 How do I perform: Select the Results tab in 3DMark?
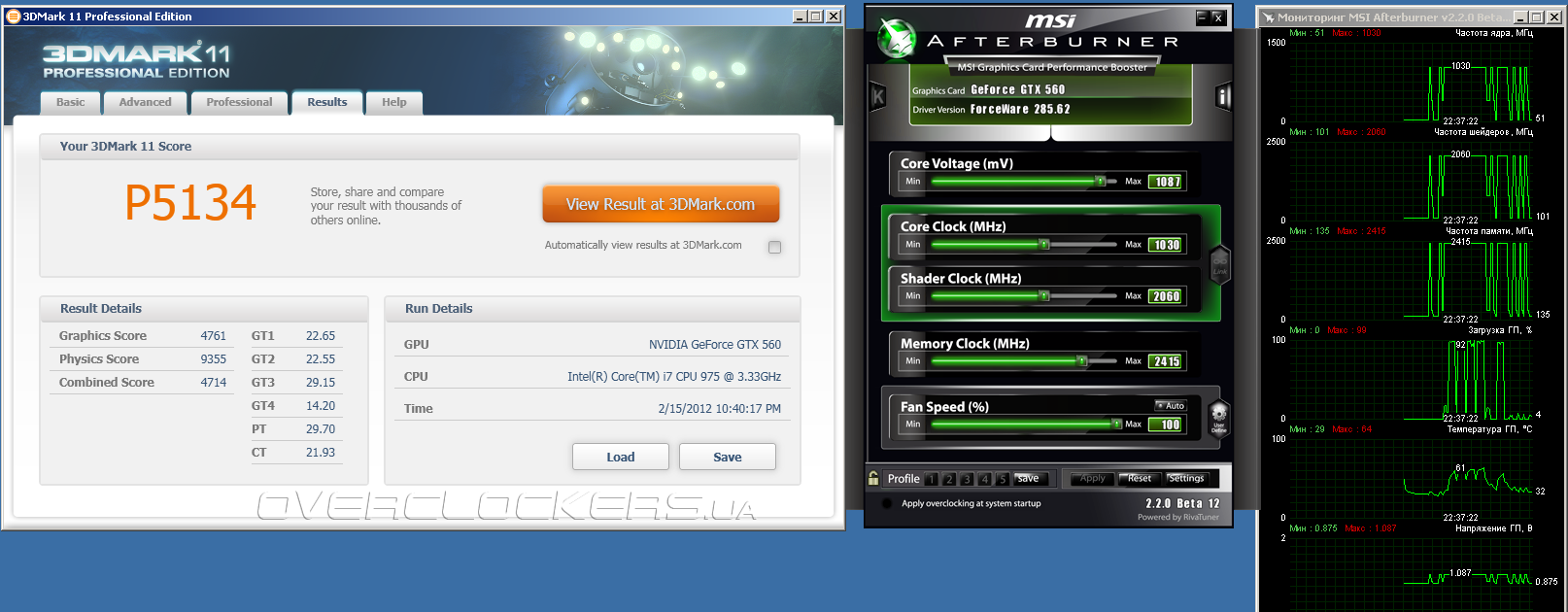[326, 102]
